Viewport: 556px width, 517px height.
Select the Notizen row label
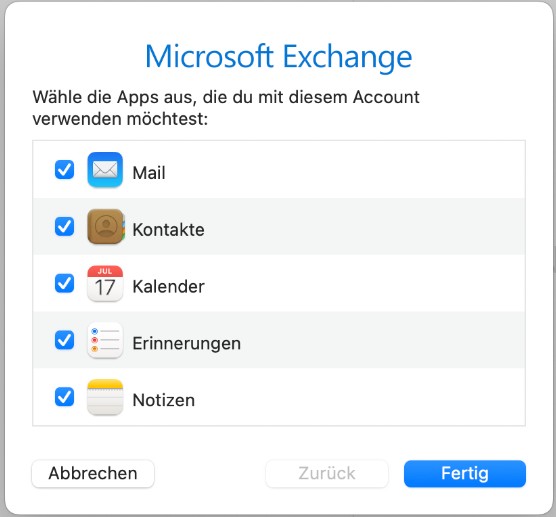click(163, 400)
